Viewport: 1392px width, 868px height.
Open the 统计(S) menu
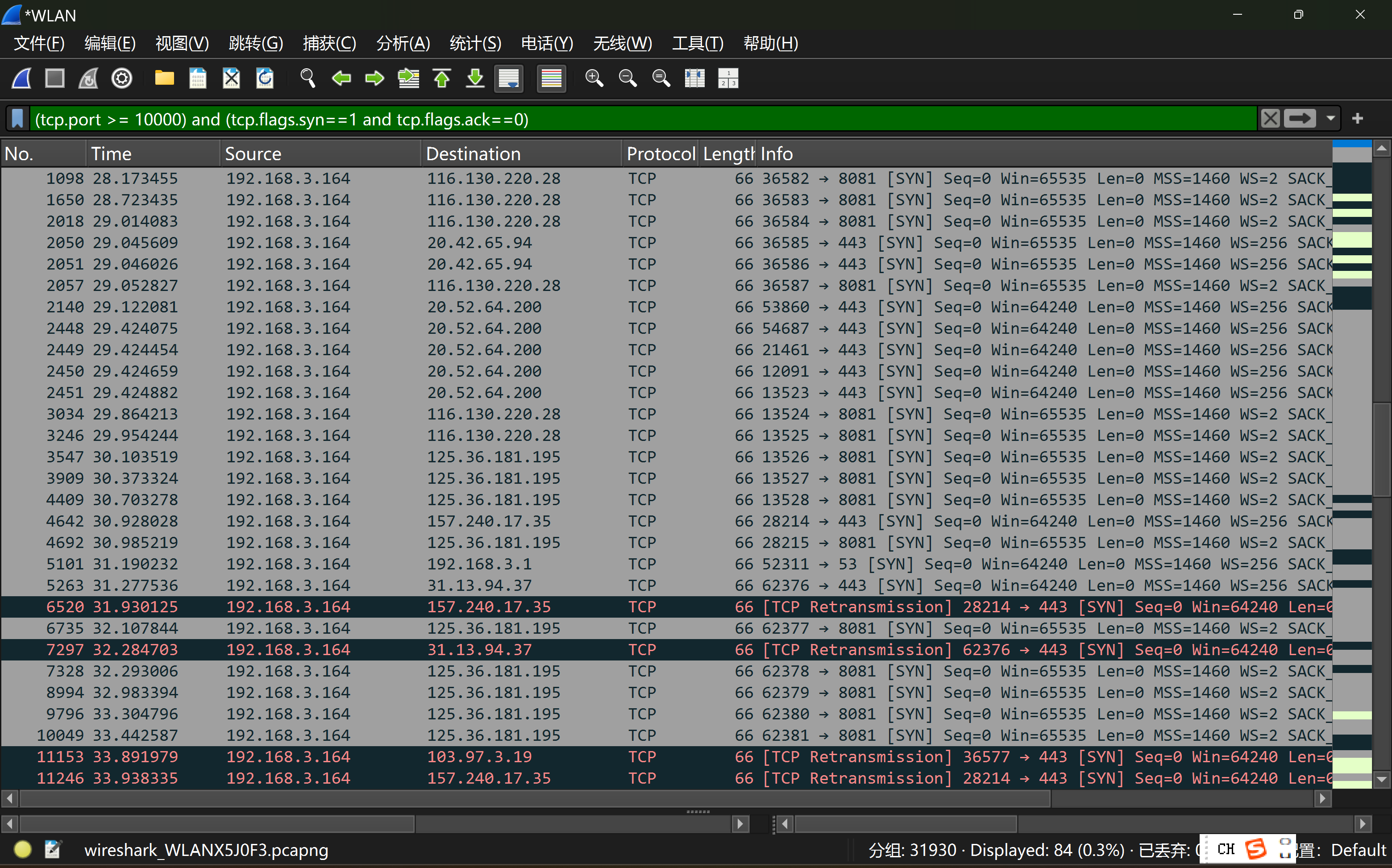pyautogui.click(x=475, y=43)
